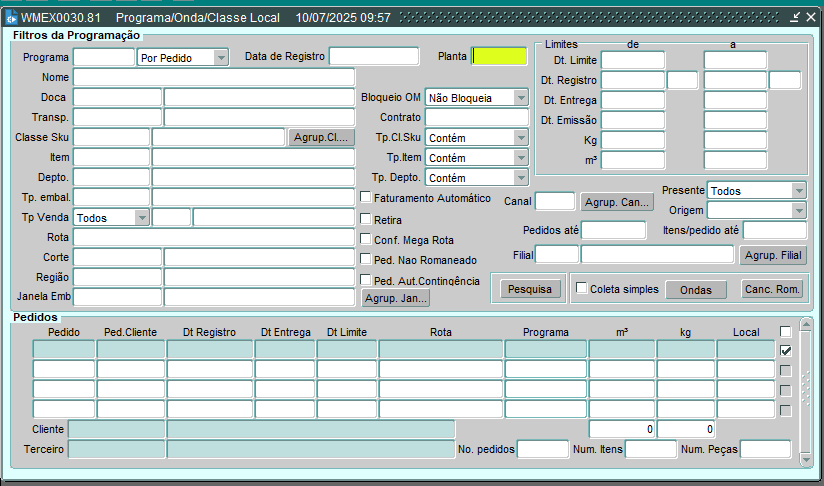824x486 pixels.
Task: Click the Contrato input field
Action: point(477,117)
